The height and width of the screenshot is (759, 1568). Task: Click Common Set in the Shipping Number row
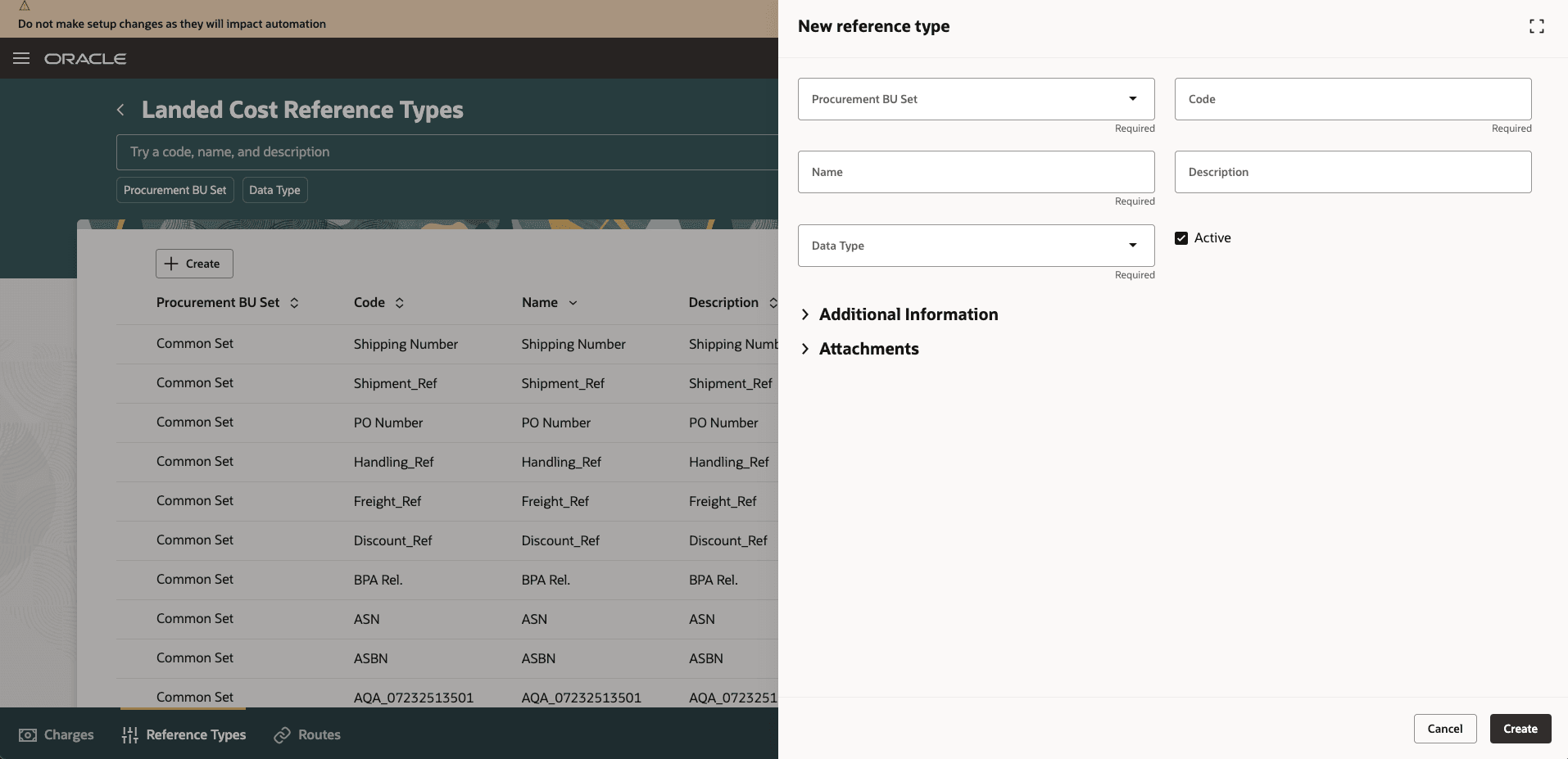(x=195, y=344)
